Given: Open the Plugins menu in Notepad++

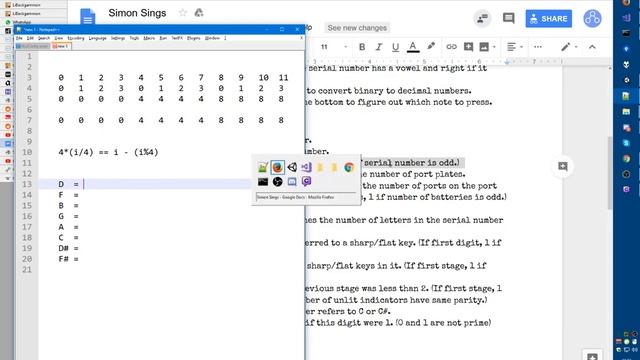Looking at the screenshot, I should pos(193,38).
